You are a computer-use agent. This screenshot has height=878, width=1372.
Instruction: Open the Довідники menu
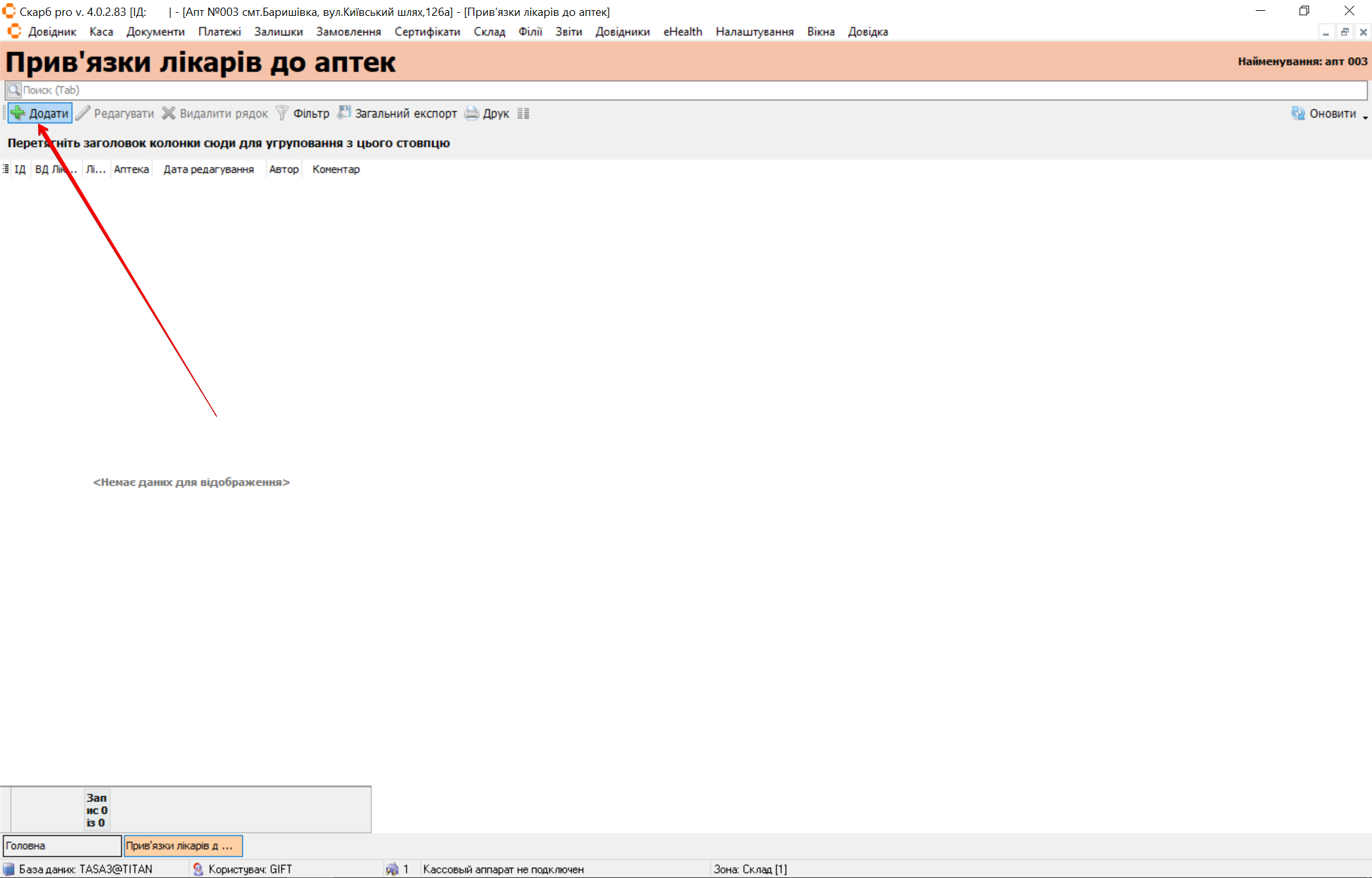tap(622, 32)
